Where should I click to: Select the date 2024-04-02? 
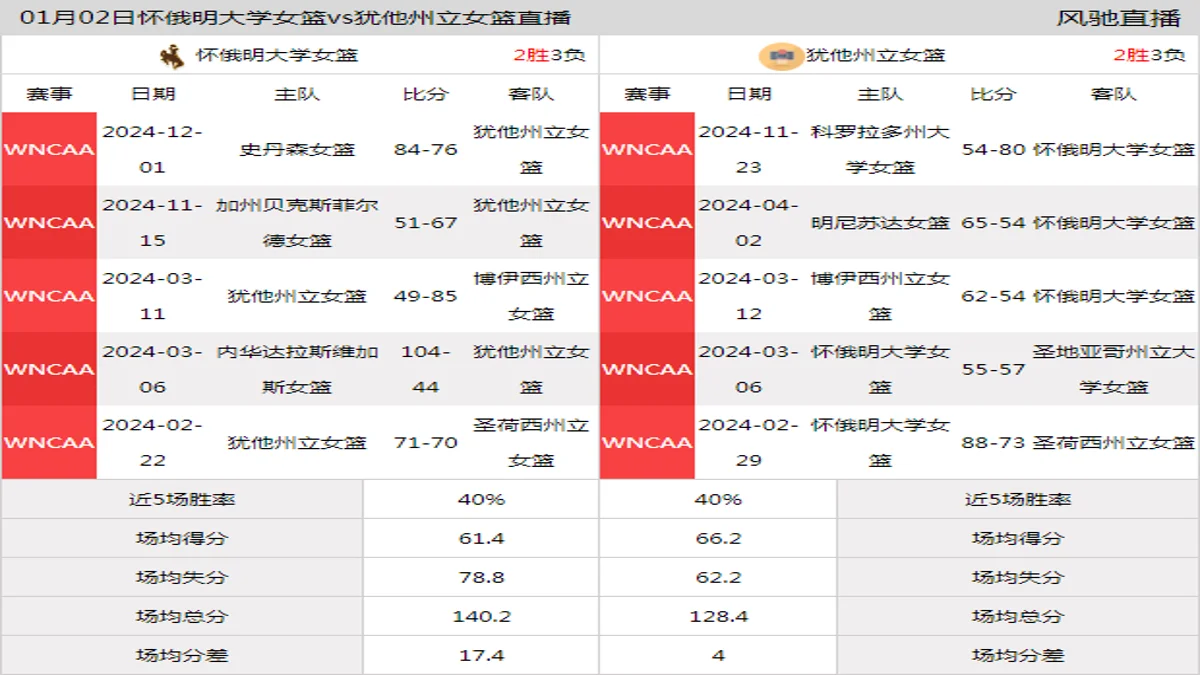[x=749, y=222]
